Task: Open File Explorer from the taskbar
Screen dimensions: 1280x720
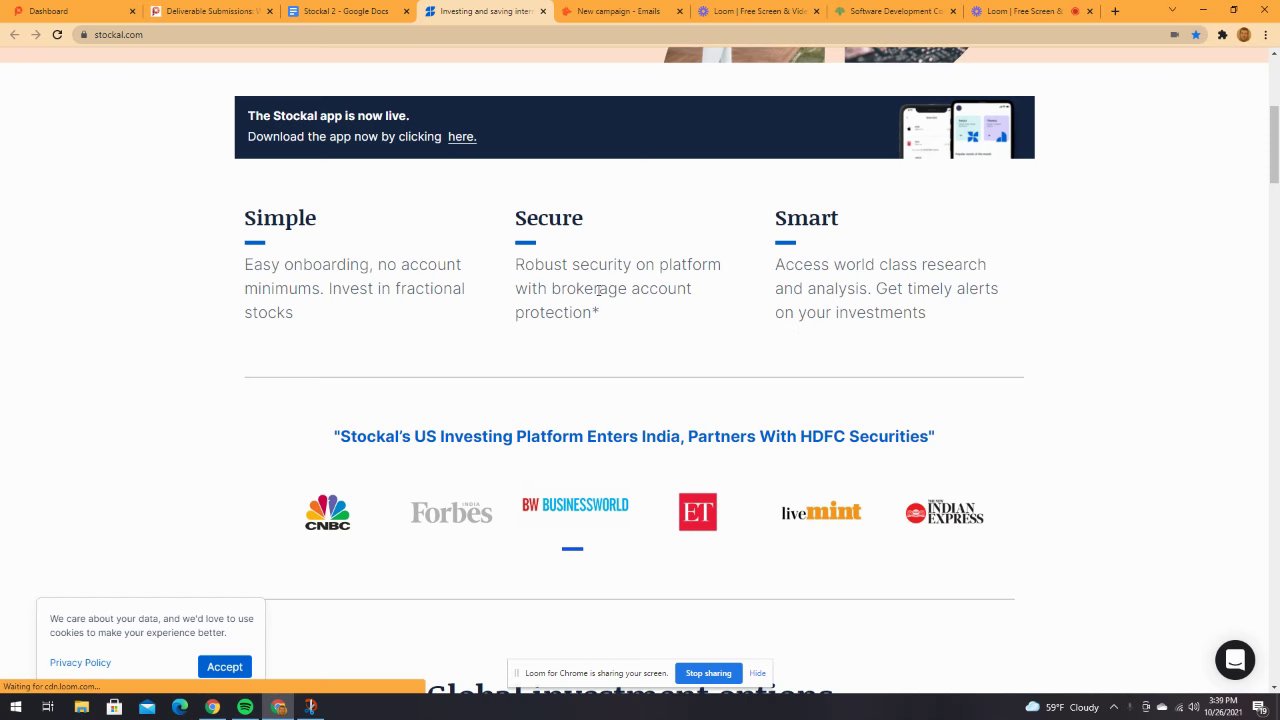Action: click(81, 707)
